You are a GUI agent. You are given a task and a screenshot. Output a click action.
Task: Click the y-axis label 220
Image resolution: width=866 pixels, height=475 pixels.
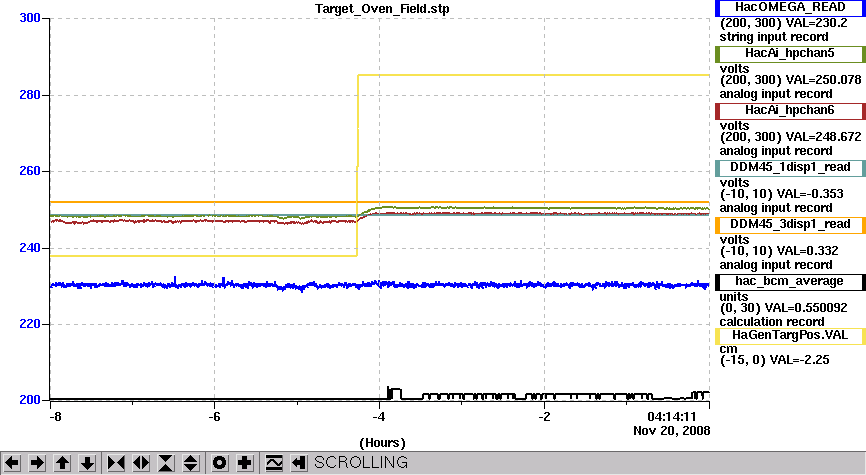click(x=30, y=324)
